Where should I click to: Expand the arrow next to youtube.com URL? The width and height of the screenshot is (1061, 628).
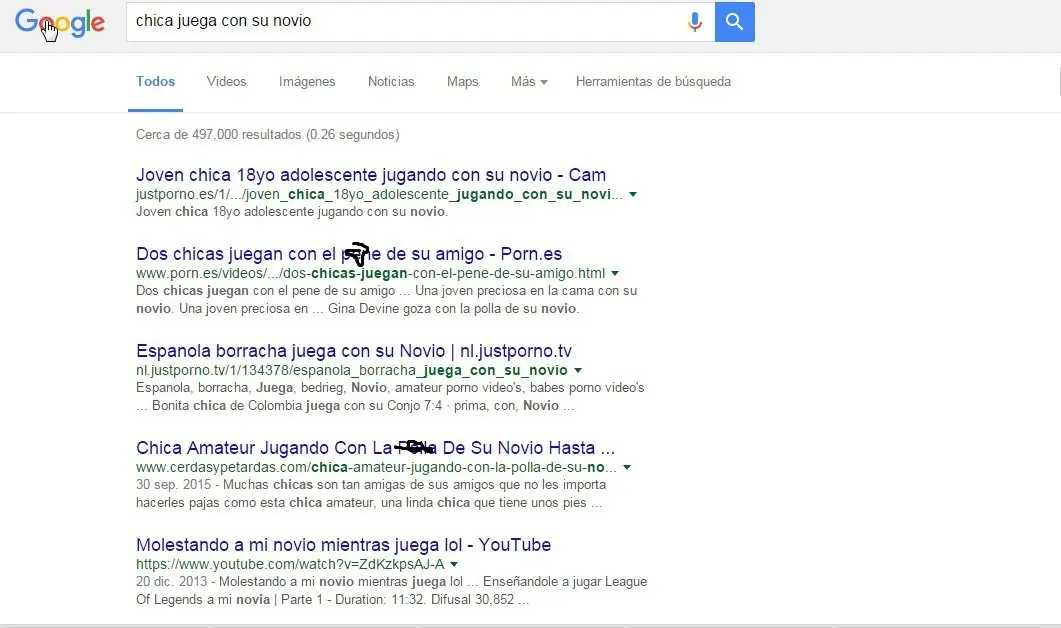[x=453, y=564]
